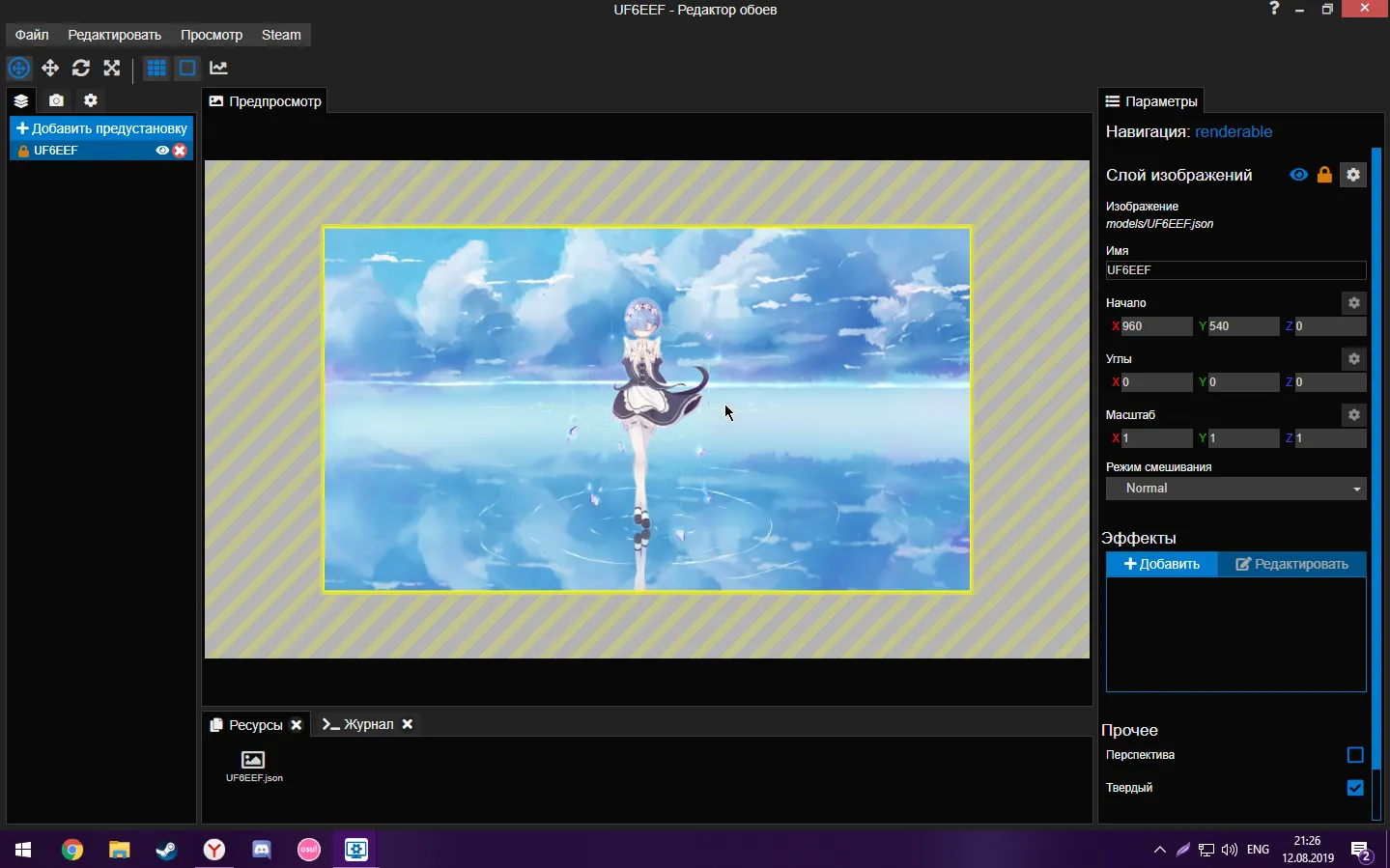Open the camera tab in left panel
The height and width of the screenshot is (868, 1390).
56,100
